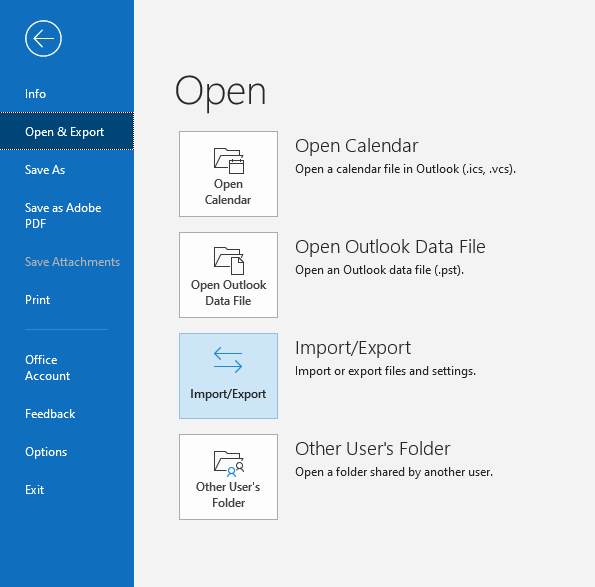This screenshot has height=587, width=595.
Task: Click the Other User's Folder tile
Action: pos(228,477)
